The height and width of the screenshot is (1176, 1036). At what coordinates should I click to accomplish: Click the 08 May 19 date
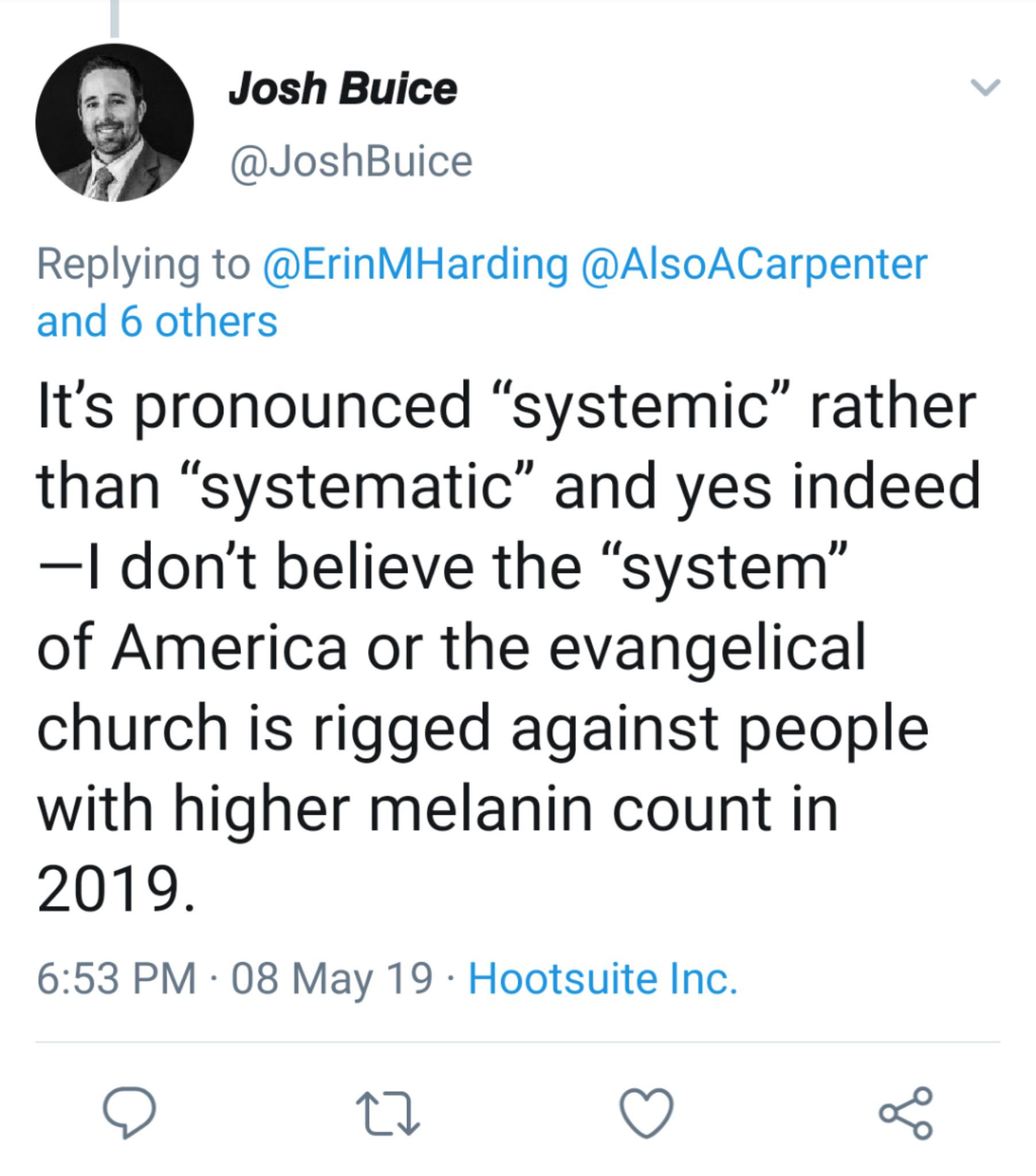[x=331, y=978]
